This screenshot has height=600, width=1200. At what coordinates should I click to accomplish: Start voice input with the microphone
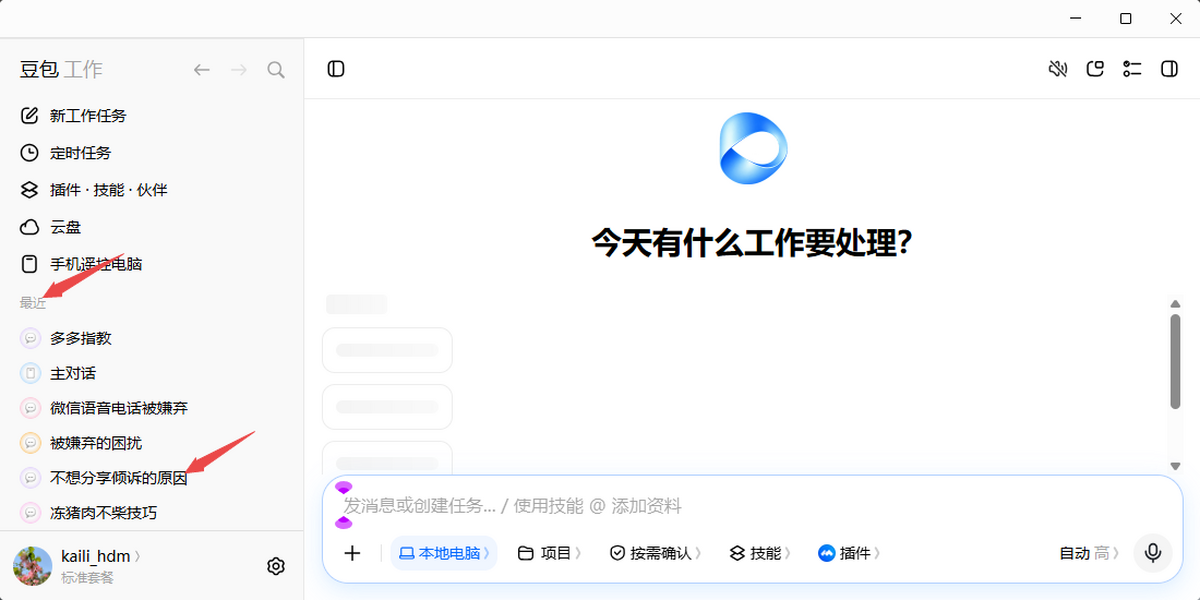tap(1153, 553)
